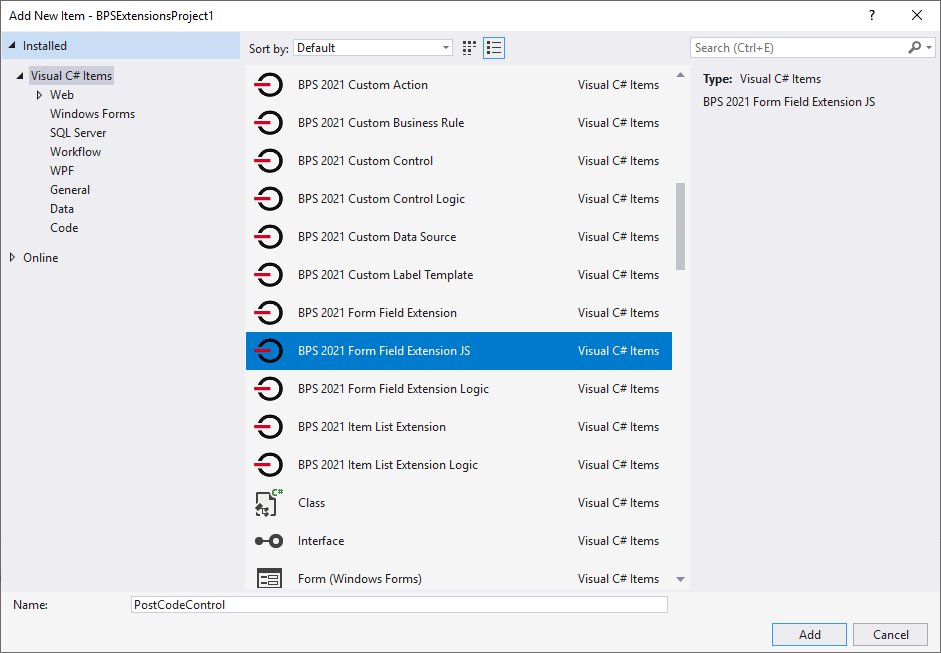The width and height of the screenshot is (941, 653).
Task: Select BPS 2021 Custom Control text
Action: 365,161
